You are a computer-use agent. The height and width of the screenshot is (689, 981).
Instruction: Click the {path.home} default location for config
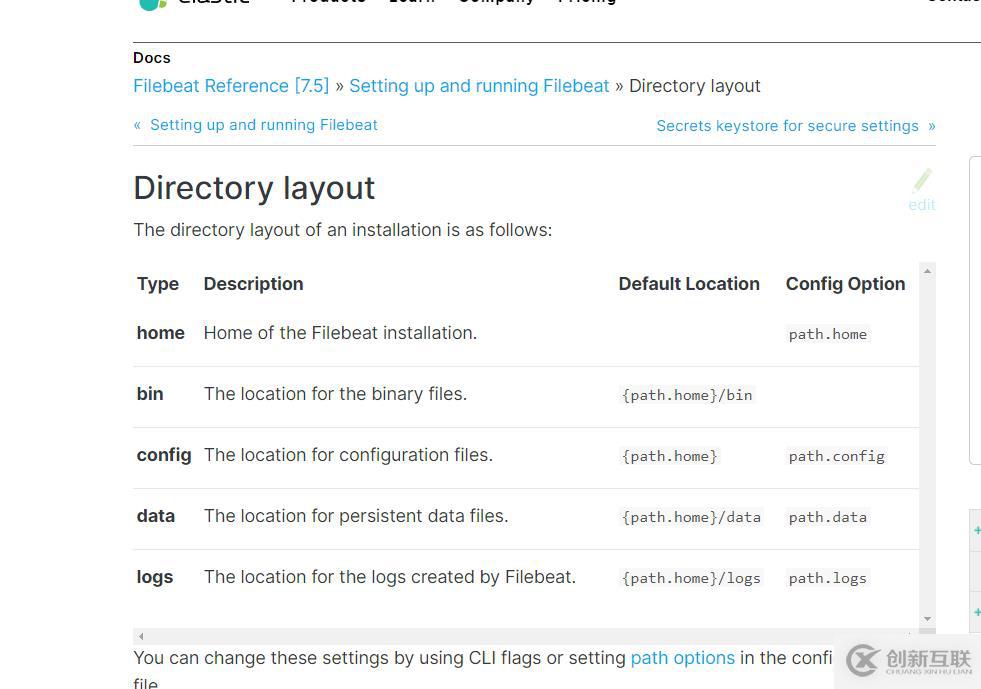[669, 456]
